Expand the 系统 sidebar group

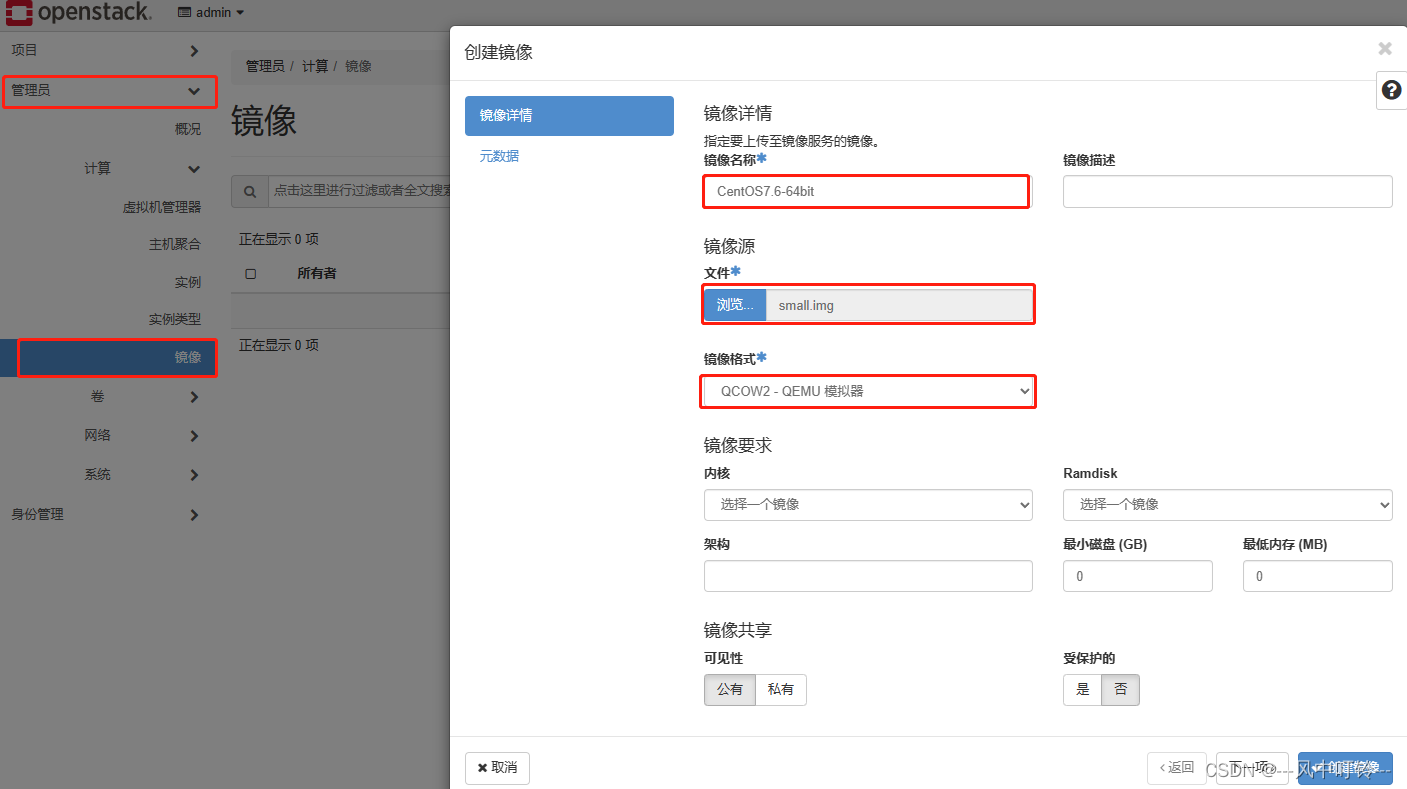tap(142, 475)
